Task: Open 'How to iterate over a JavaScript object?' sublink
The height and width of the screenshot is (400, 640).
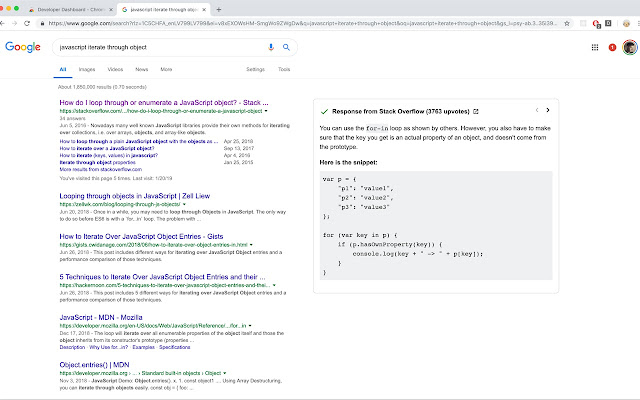Action: pos(107,148)
